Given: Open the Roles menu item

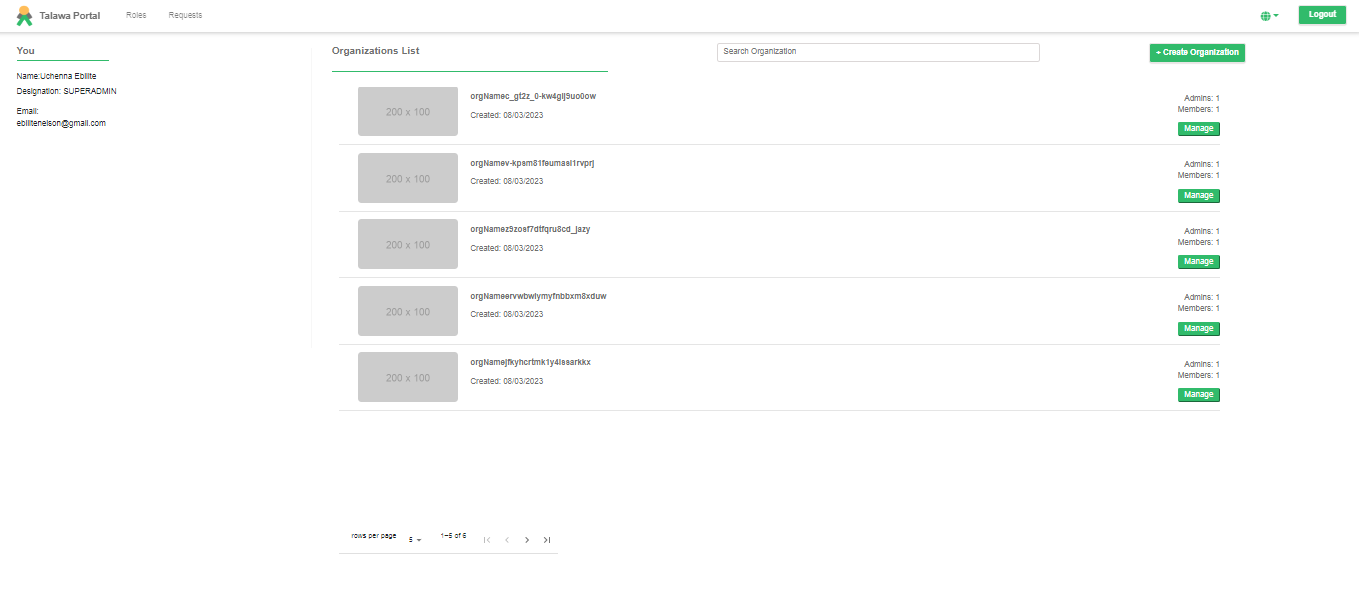Looking at the screenshot, I should coord(135,15).
